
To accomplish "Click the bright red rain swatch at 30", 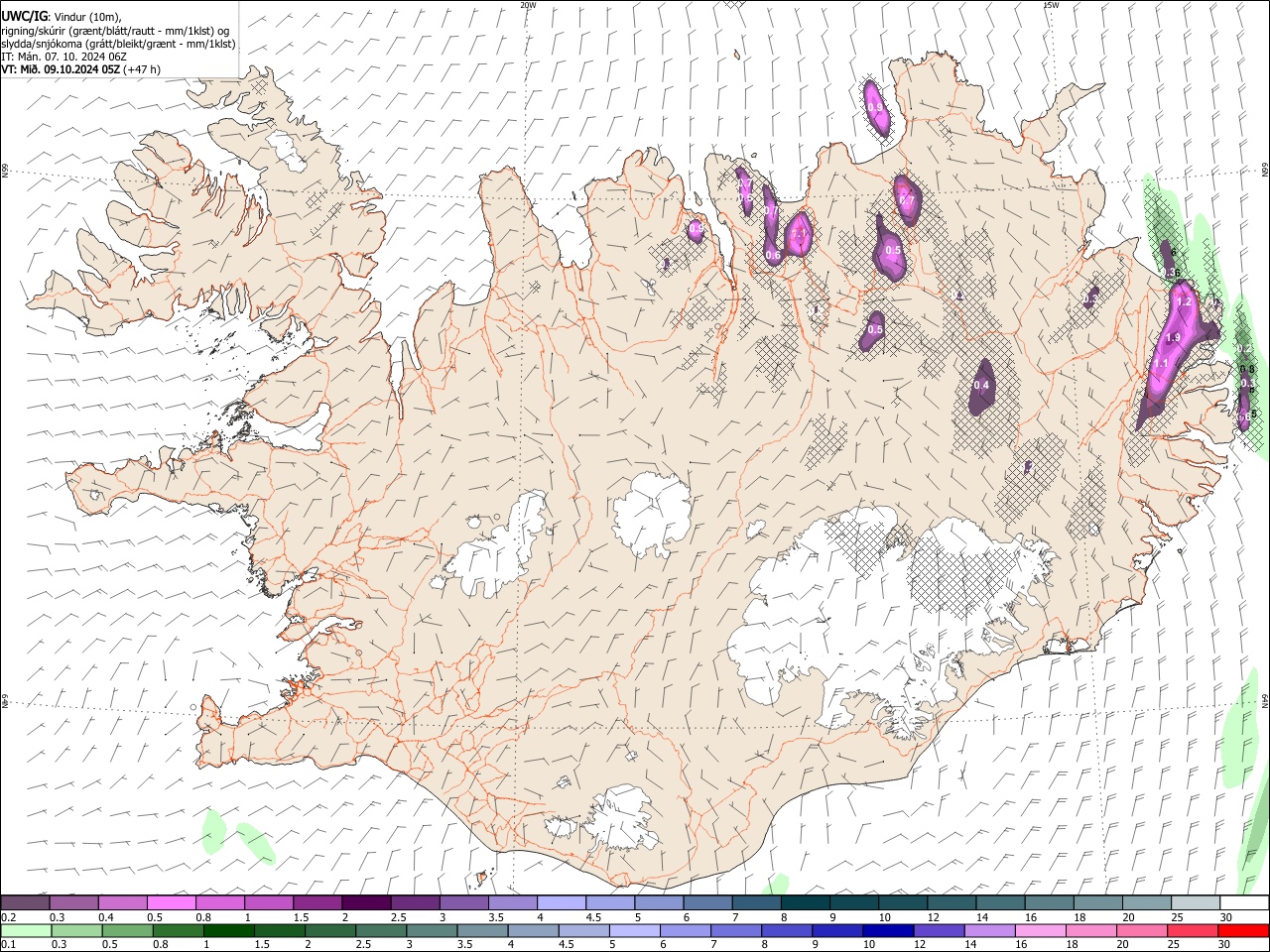I will [1243, 930].
